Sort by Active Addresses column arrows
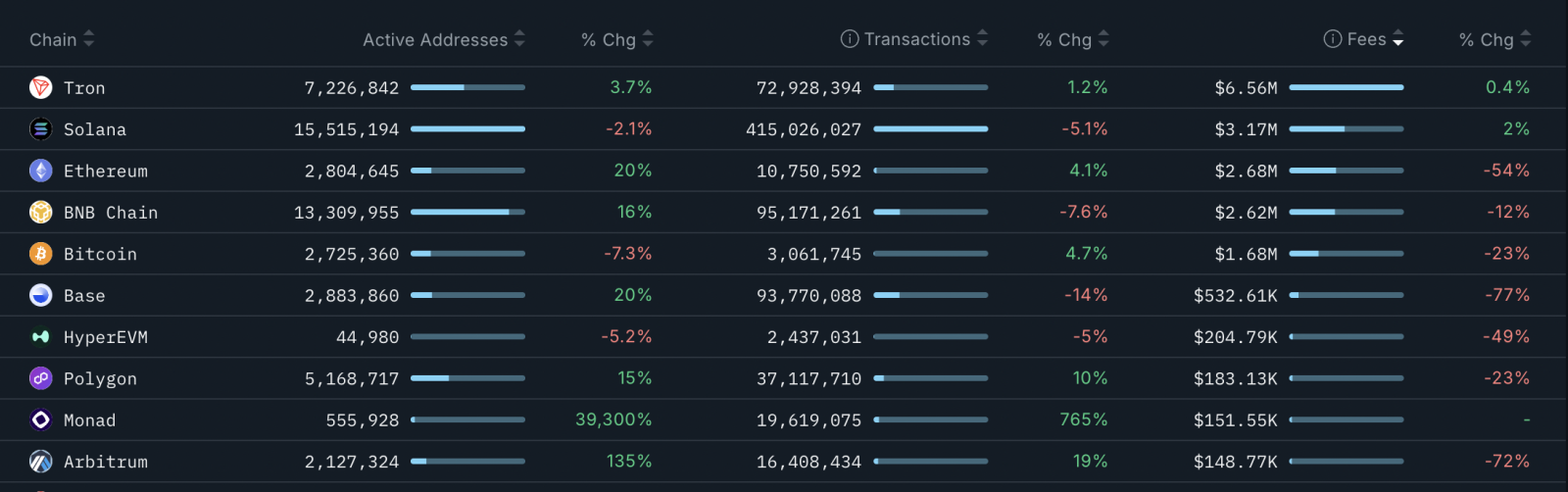This screenshot has width=1568, height=492. pyautogui.click(x=519, y=39)
